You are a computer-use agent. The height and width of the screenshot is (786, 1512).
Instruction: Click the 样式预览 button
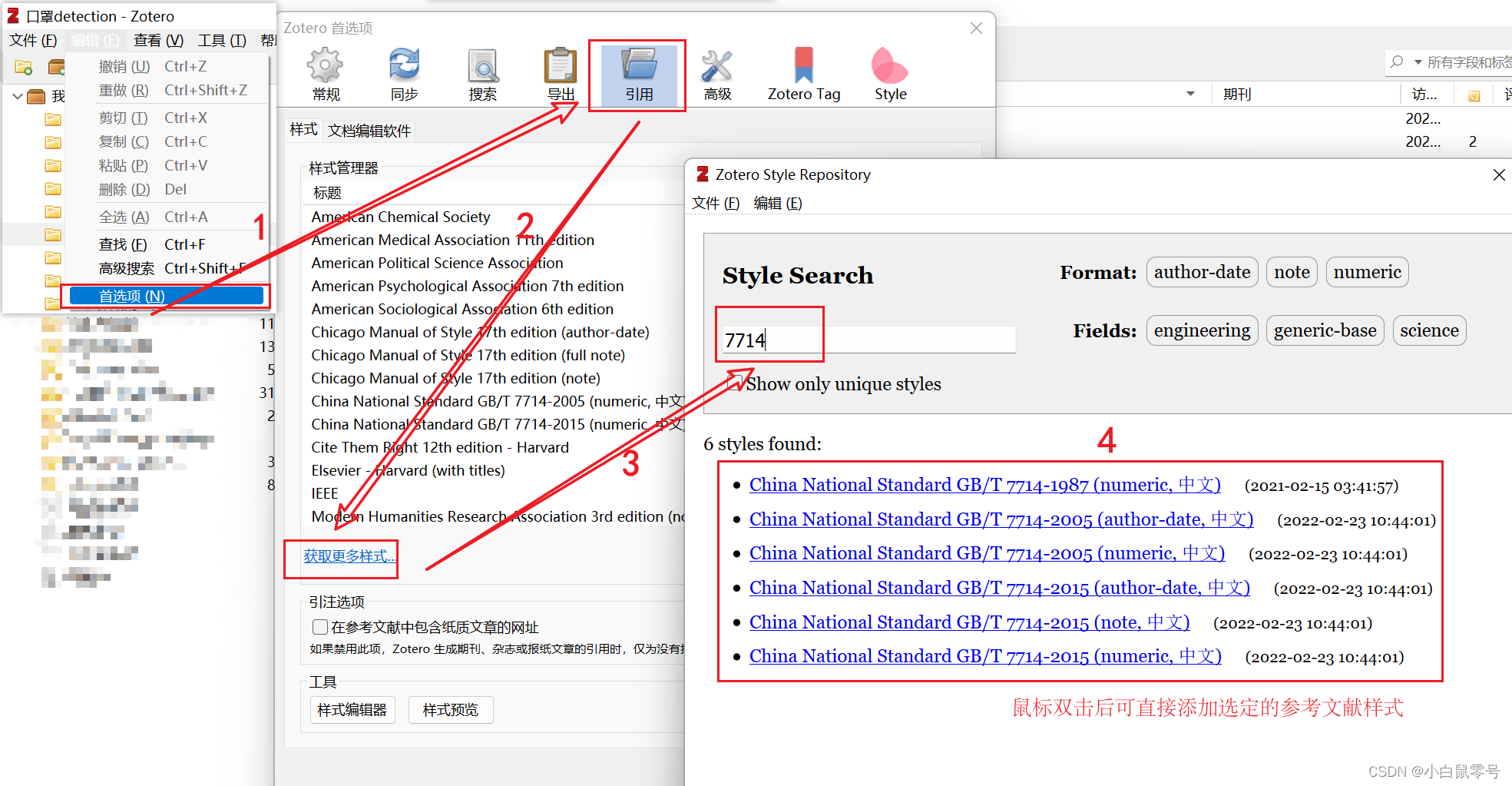coord(451,709)
